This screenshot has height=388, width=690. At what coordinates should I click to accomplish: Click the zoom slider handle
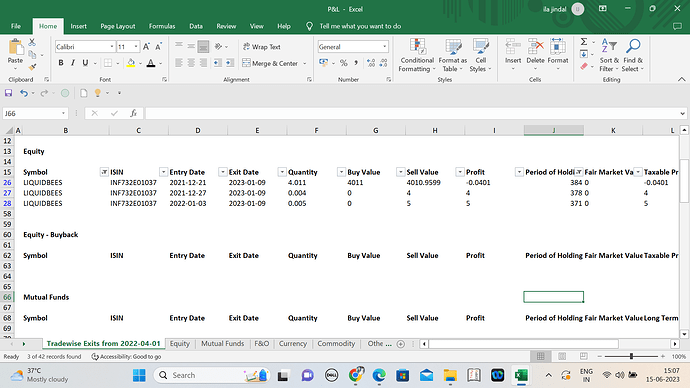pyautogui.click(x=631, y=356)
